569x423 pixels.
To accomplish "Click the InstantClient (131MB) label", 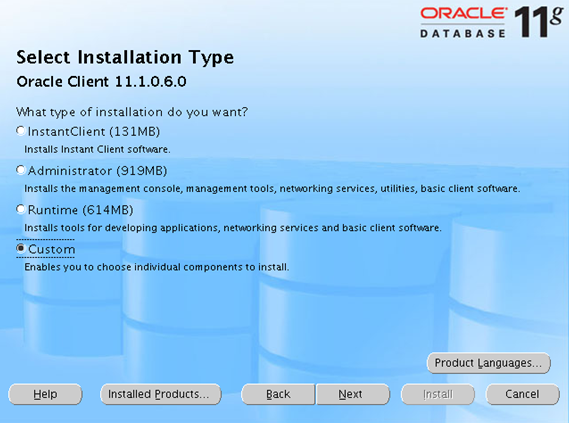I will 94,131.
